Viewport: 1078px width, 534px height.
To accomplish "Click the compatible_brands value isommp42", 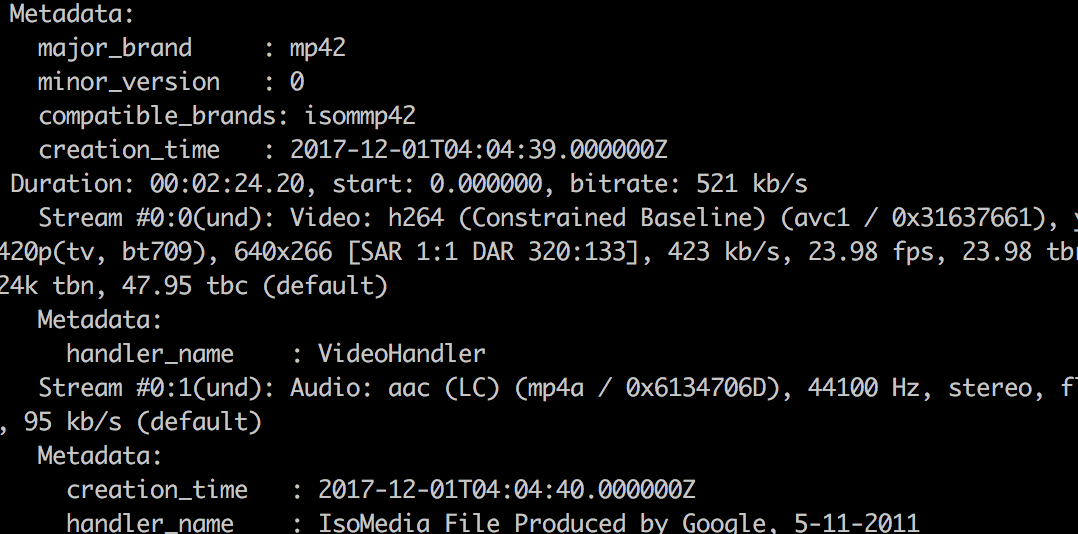I will [x=360, y=116].
